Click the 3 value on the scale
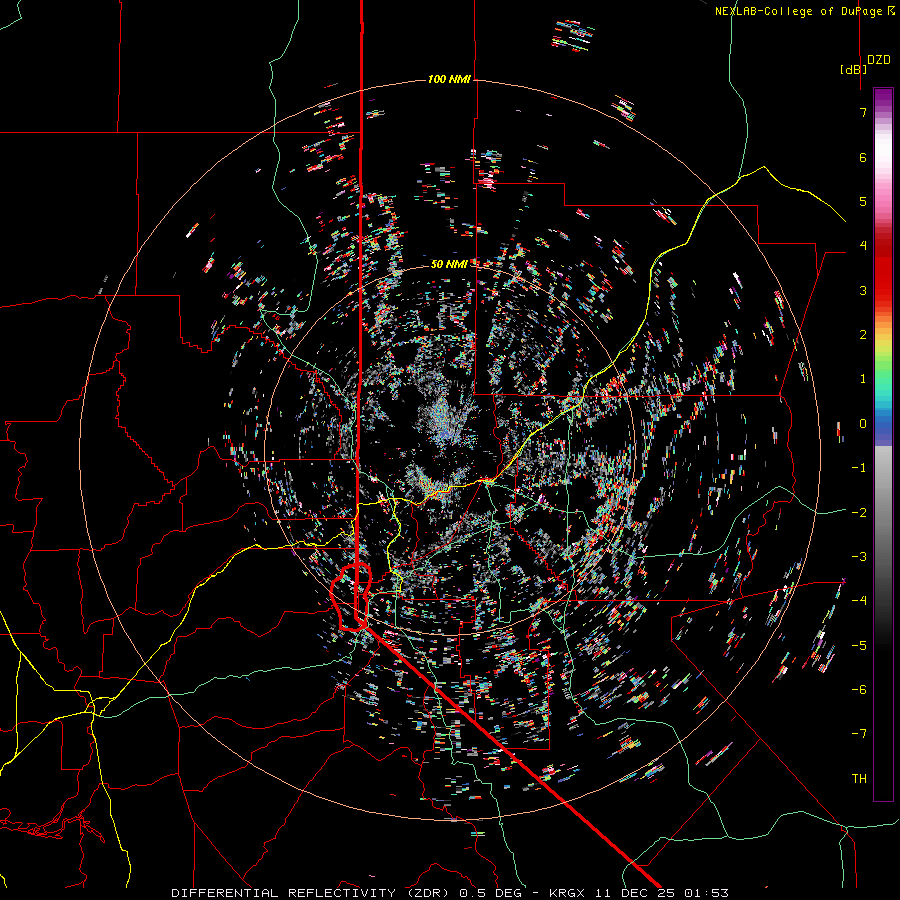 [x=863, y=290]
